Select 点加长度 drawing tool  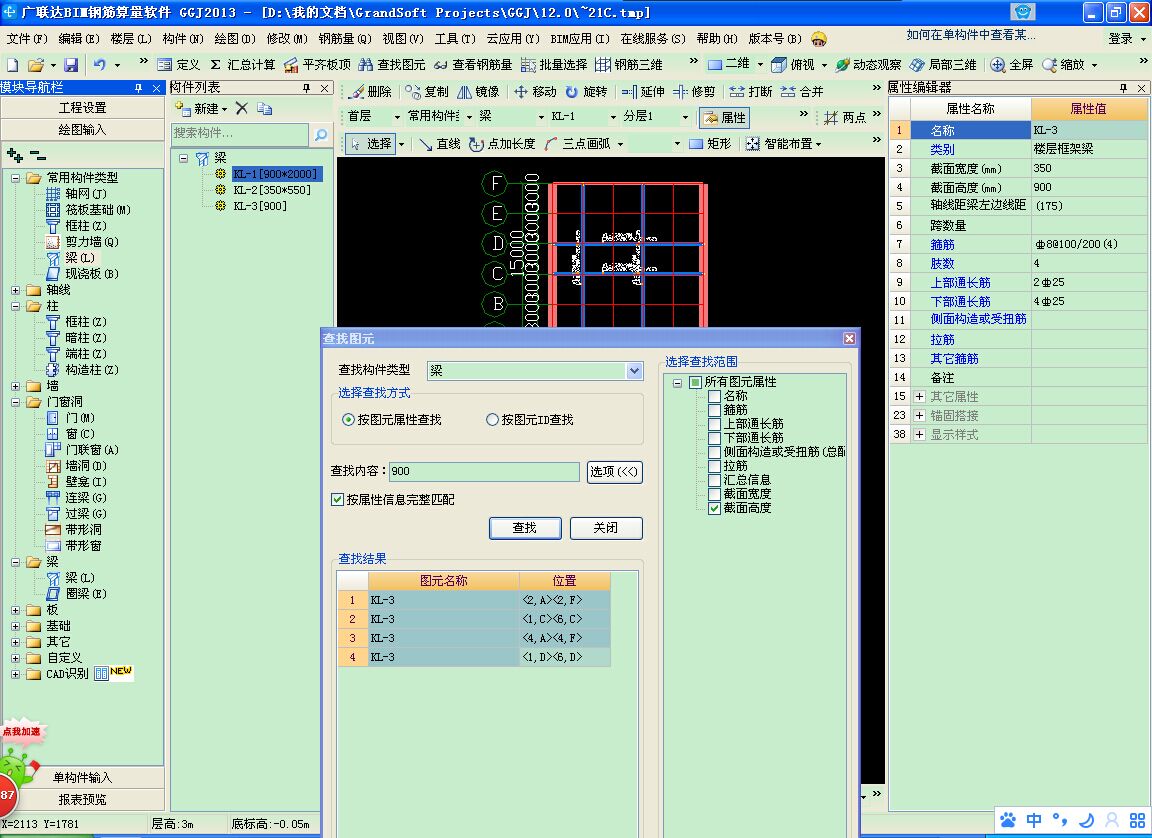pyautogui.click(x=503, y=144)
